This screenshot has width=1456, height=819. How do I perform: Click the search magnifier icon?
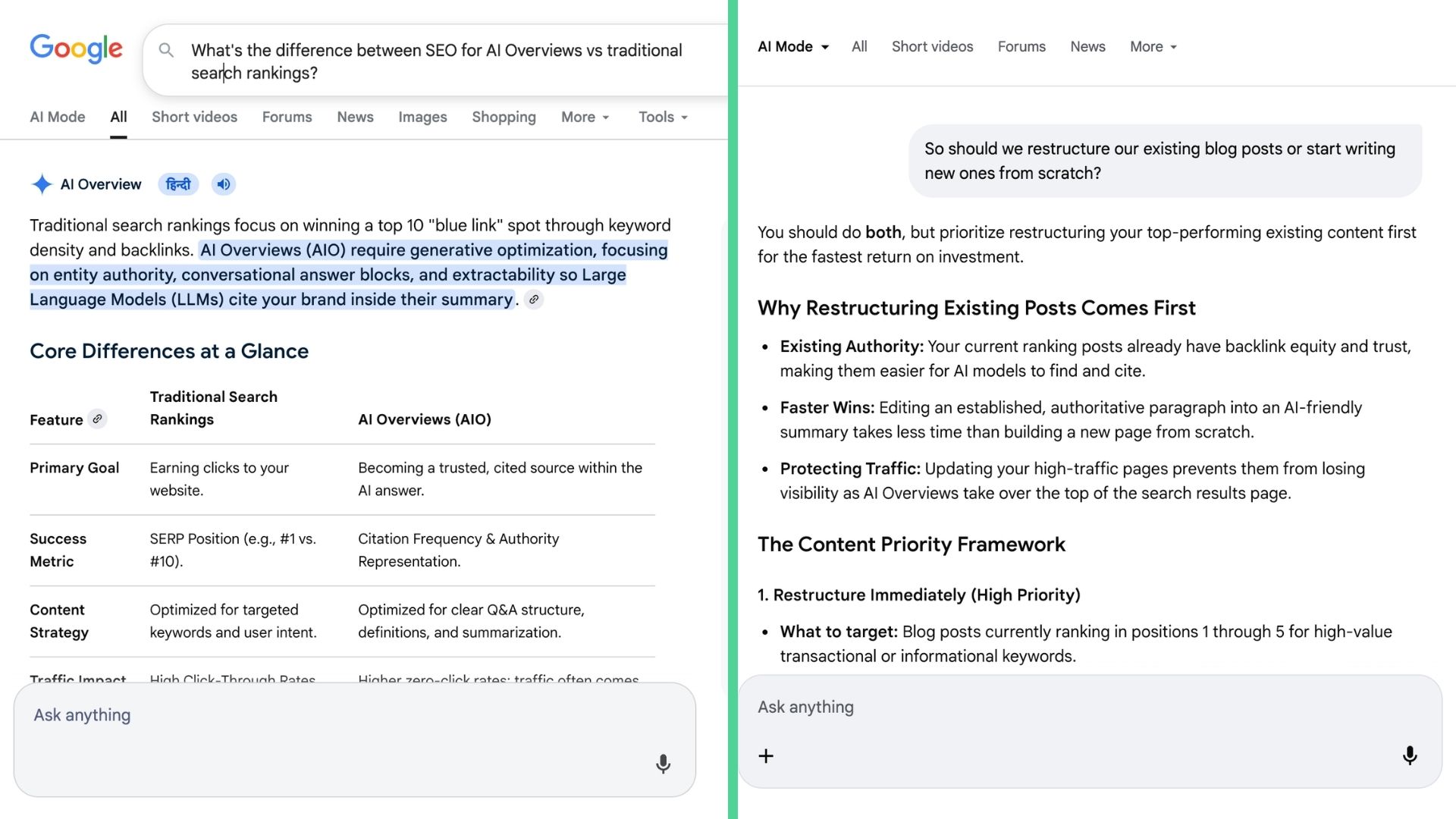166,51
